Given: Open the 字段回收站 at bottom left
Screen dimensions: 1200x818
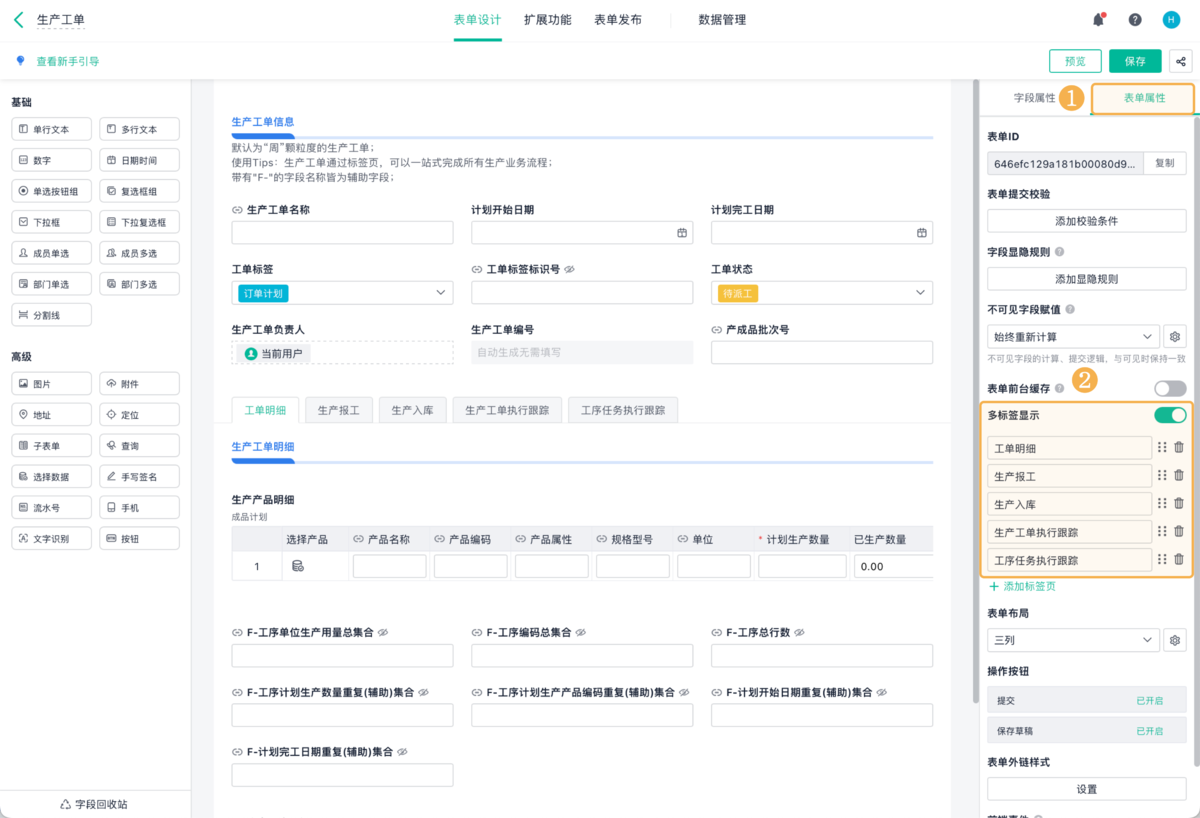Looking at the screenshot, I should [x=95, y=803].
